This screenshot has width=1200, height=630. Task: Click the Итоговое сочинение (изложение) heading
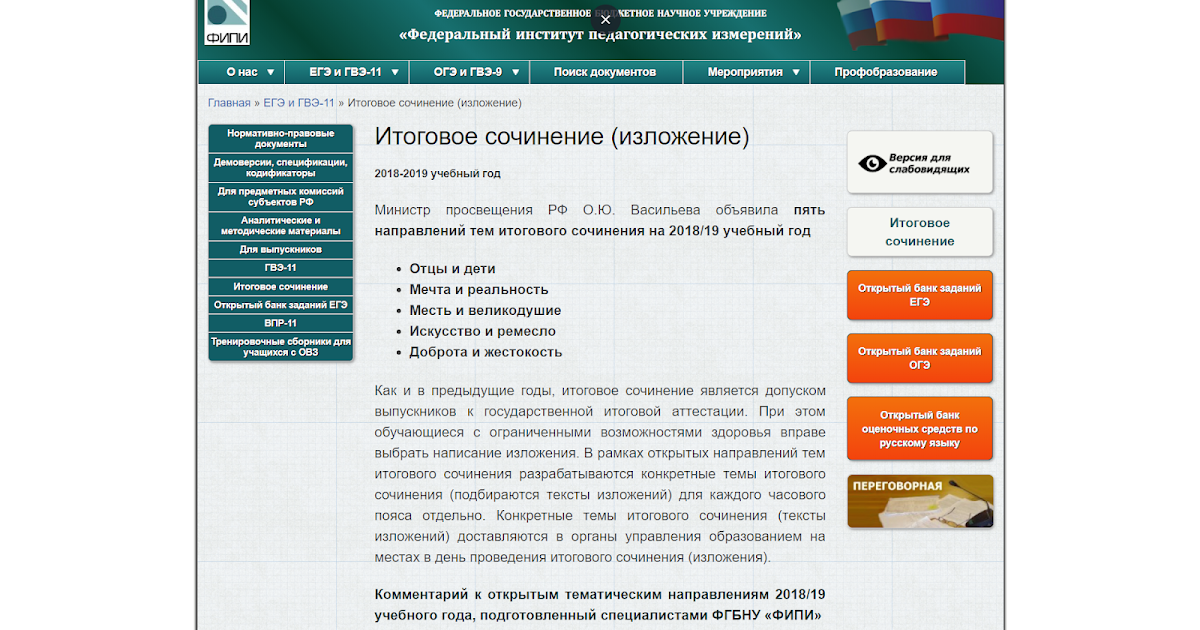click(x=562, y=137)
